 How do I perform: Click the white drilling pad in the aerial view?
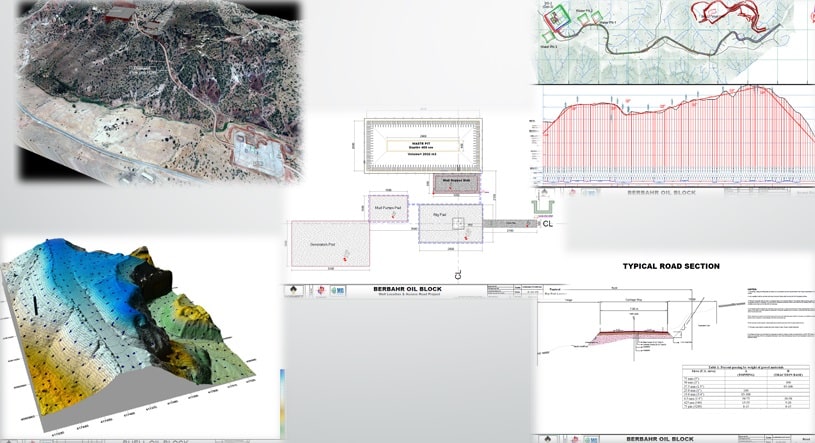[x=257, y=154]
